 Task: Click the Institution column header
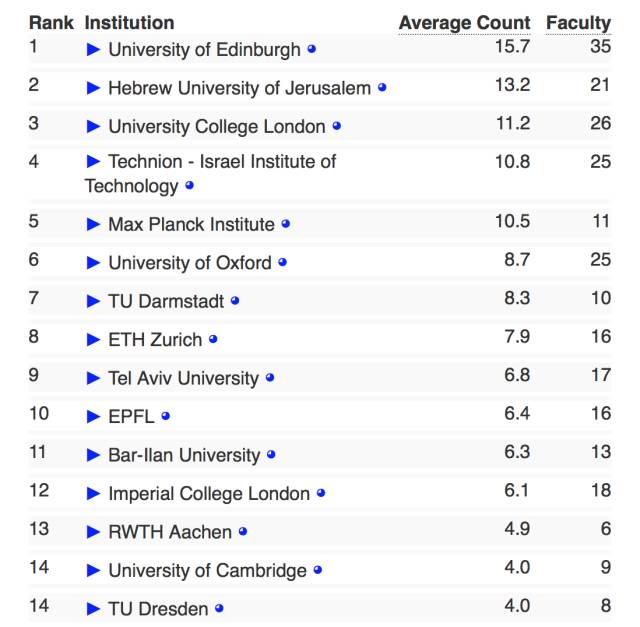pos(129,23)
